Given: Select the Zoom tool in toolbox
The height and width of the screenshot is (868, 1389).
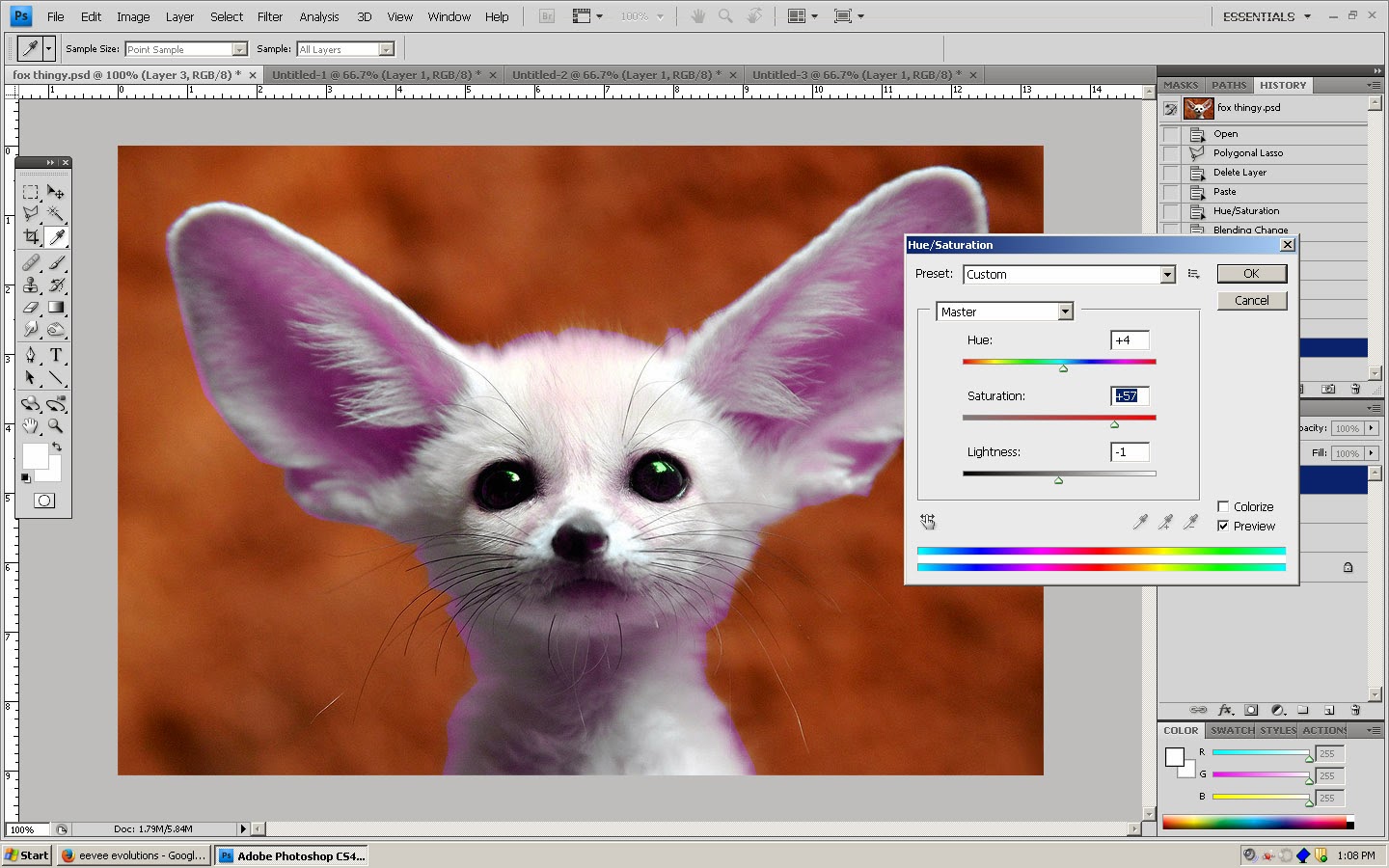Looking at the screenshot, I should click(x=56, y=425).
